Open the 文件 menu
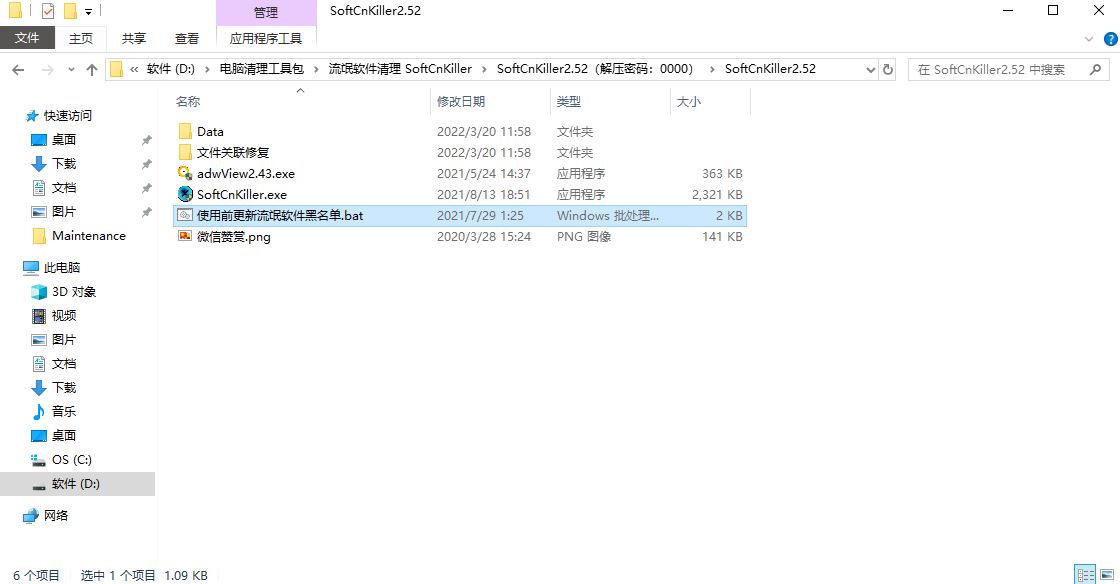 click(x=27, y=38)
